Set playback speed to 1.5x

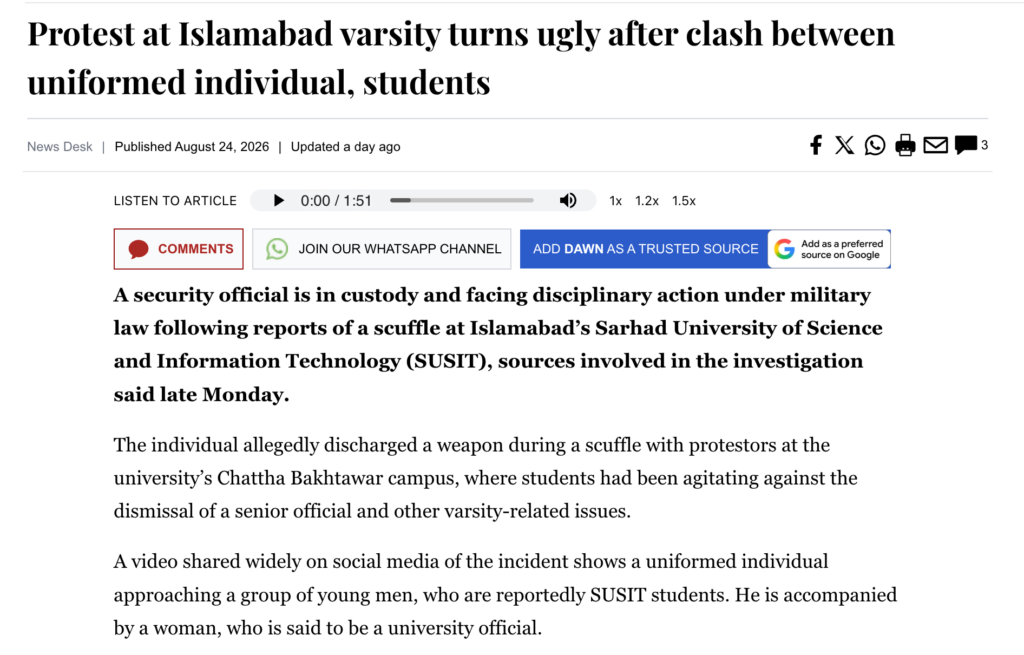pyautogui.click(x=684, y=201)
